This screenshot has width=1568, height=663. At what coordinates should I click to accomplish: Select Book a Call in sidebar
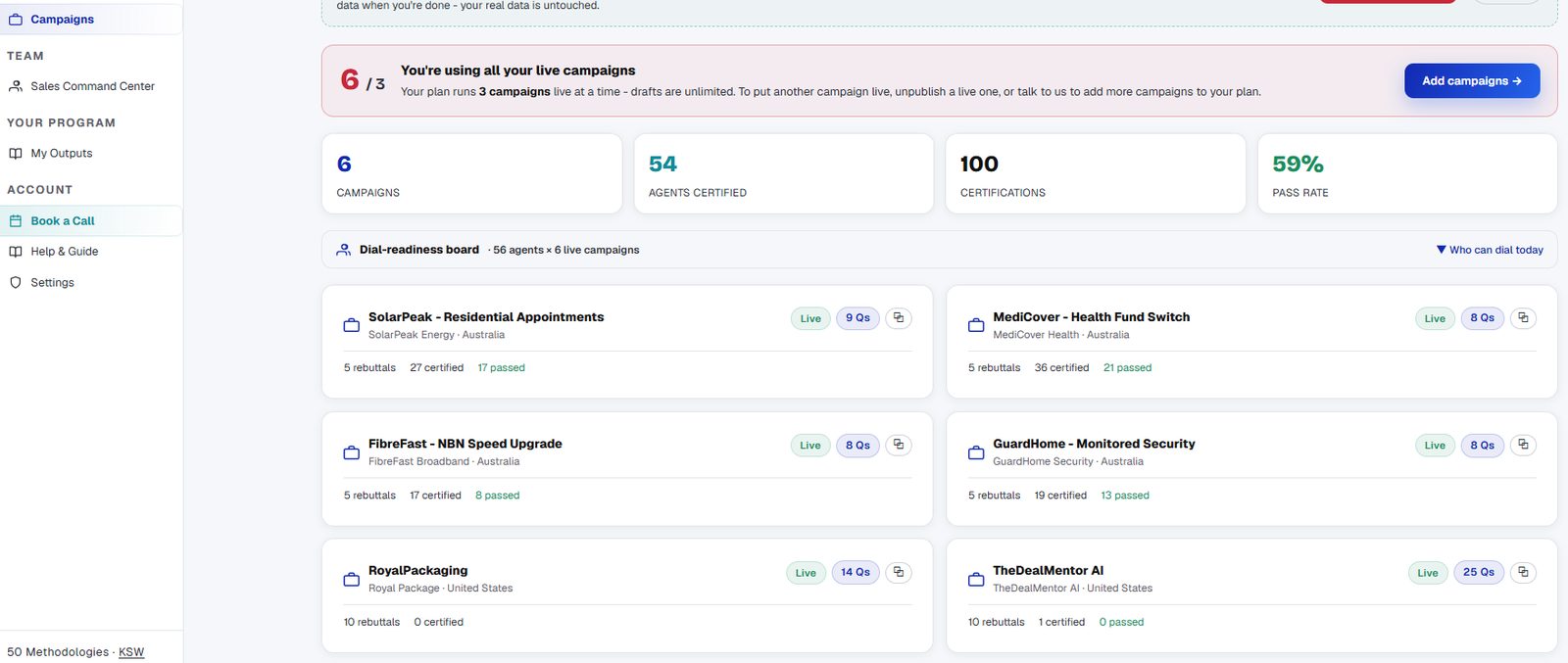[x=91, y=220]
